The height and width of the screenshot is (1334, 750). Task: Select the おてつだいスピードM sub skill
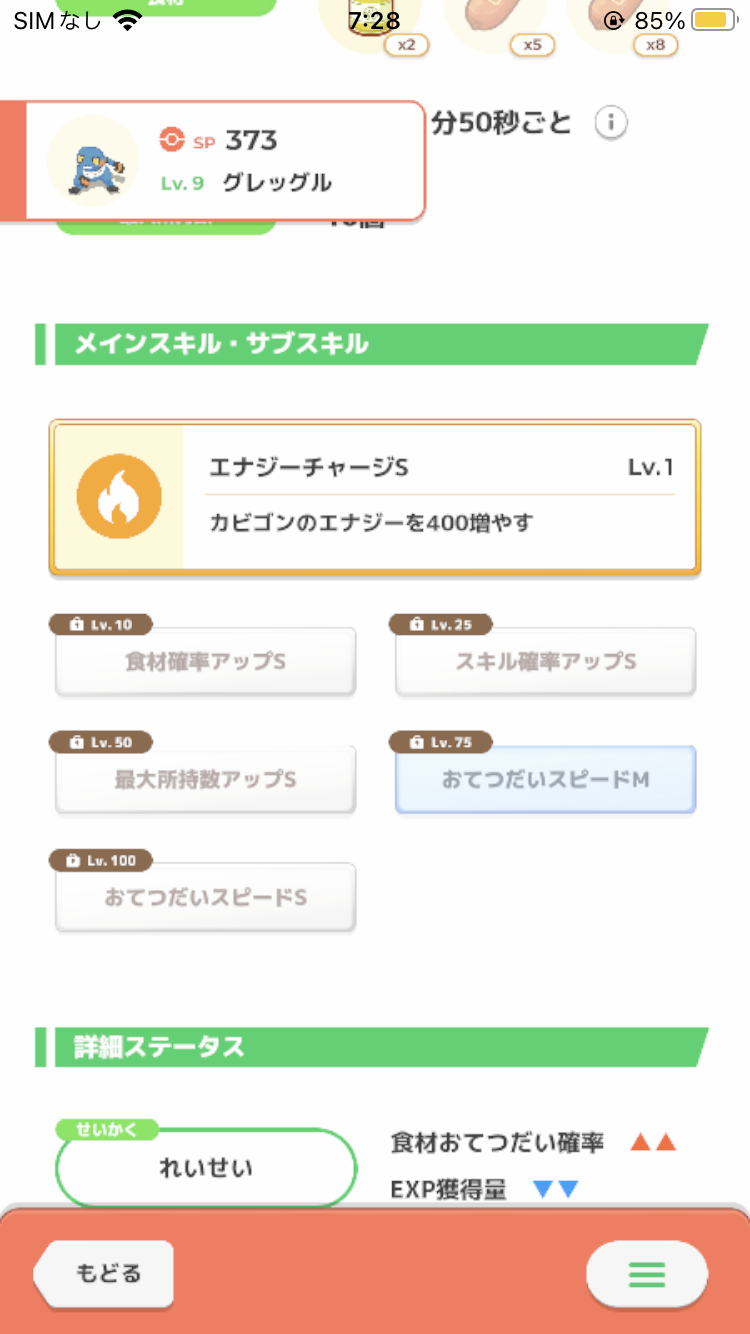(546, 779)
